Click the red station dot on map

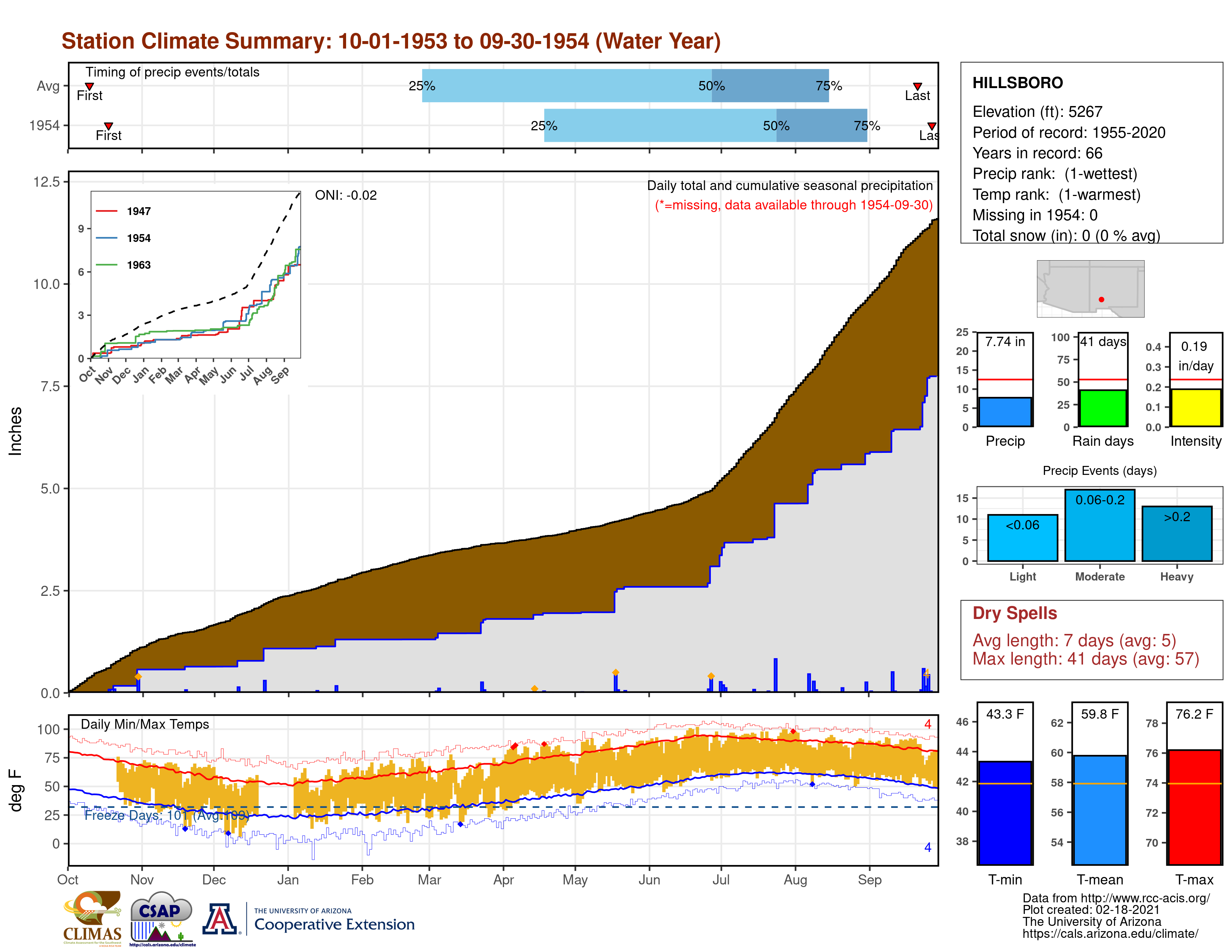click(1101, 299)
